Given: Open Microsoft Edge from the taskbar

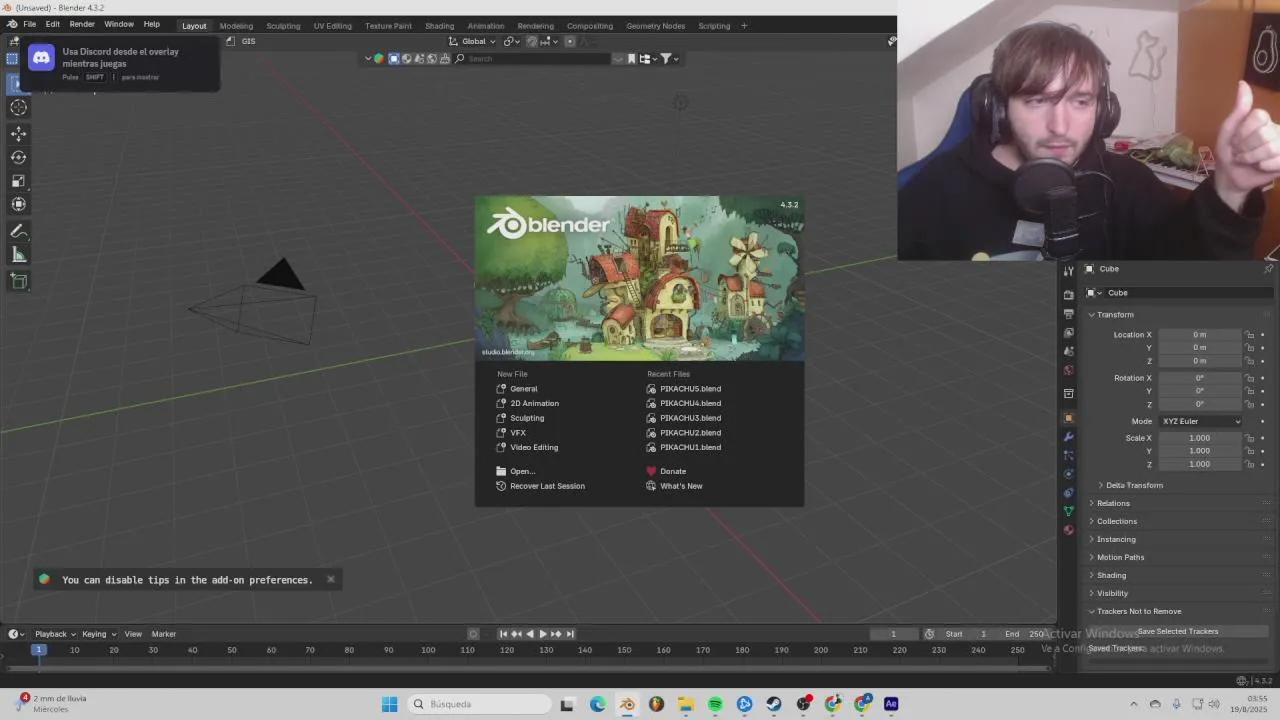Looking at the screenshot, I should [x=598, y=704].
